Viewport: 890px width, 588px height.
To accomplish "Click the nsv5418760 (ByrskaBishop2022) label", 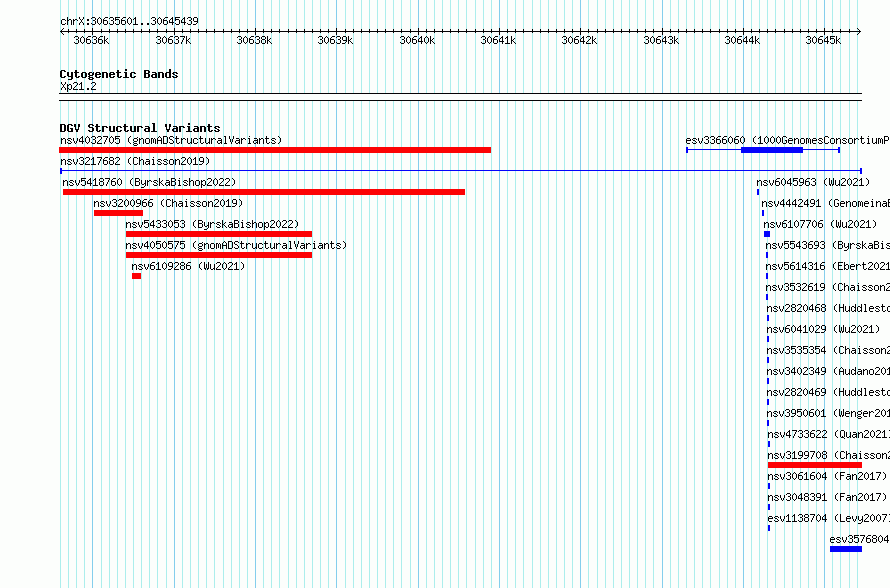I will pyautogui.click(x=149, y=182).
